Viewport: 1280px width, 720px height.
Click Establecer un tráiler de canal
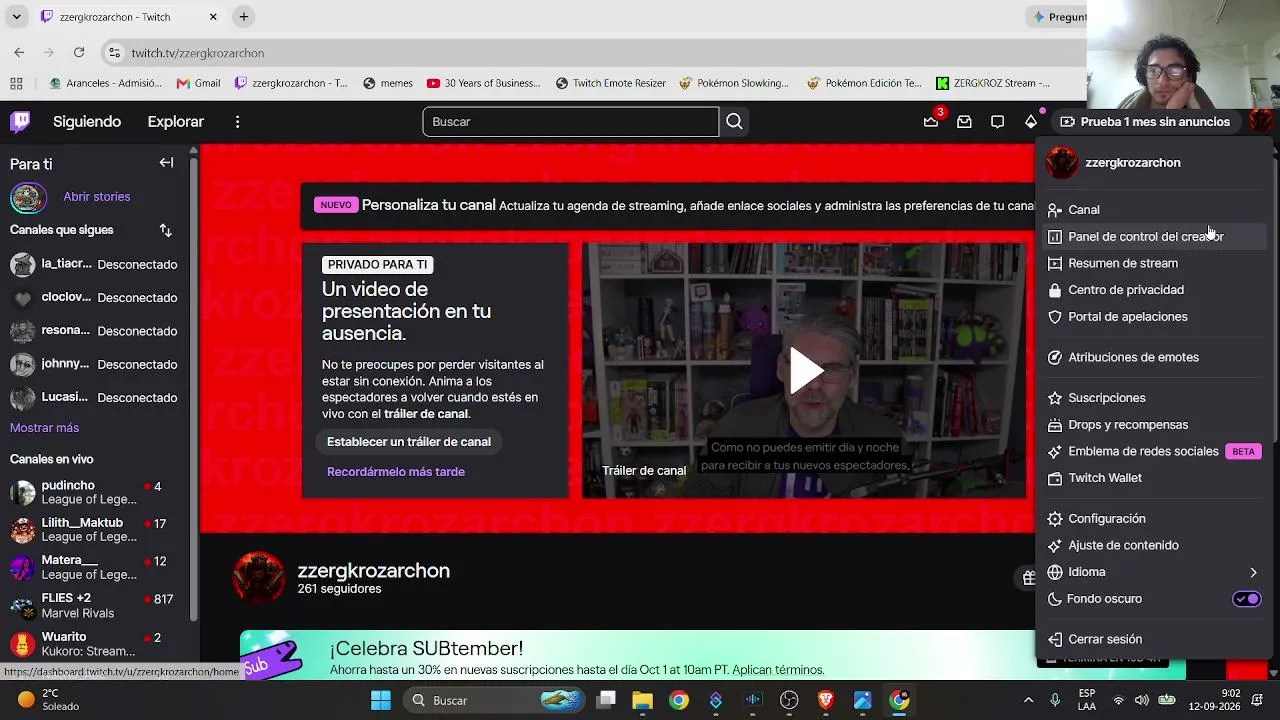coord(409,442)
